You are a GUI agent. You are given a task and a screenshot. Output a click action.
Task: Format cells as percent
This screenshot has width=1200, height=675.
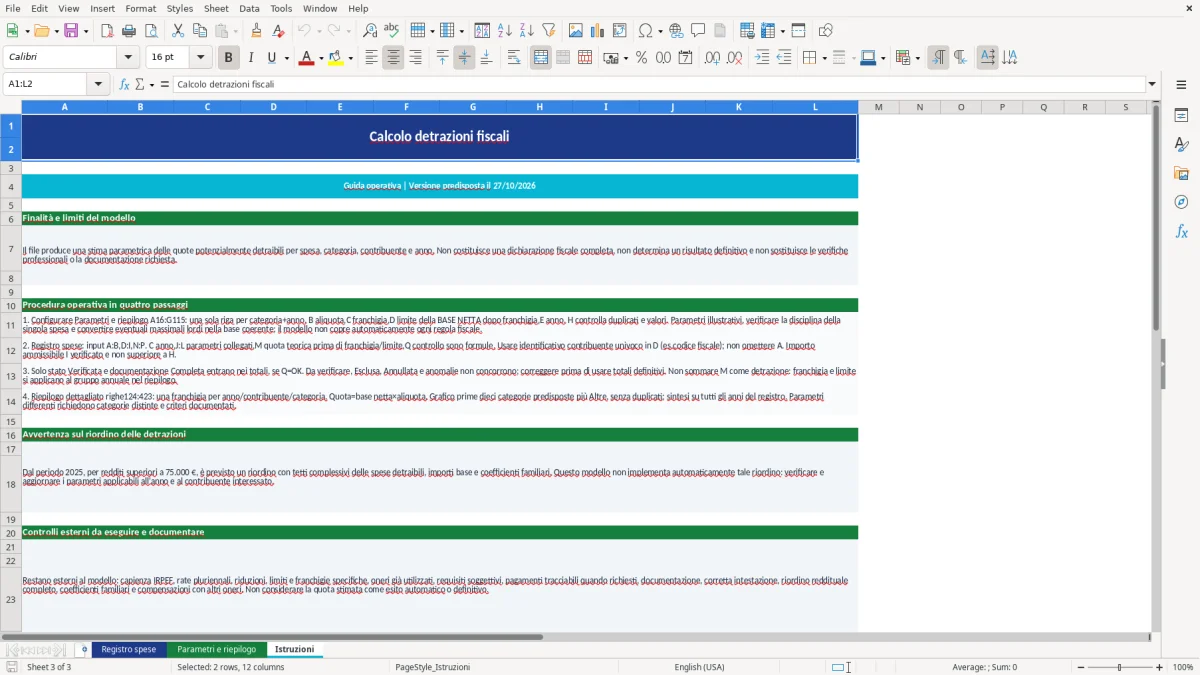[641, 58]
